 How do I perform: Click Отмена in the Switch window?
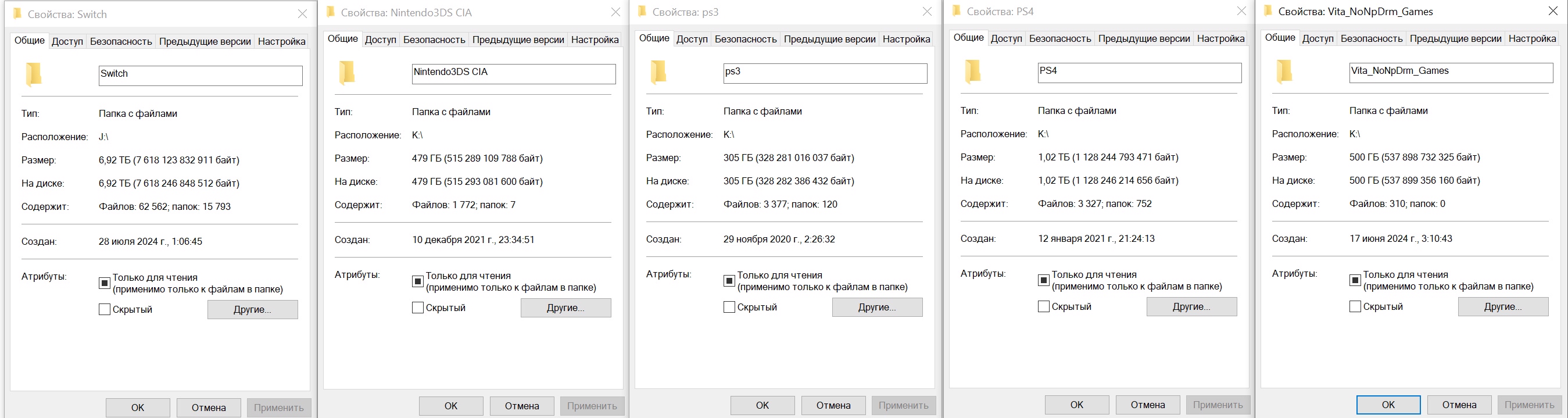[209, 408]
